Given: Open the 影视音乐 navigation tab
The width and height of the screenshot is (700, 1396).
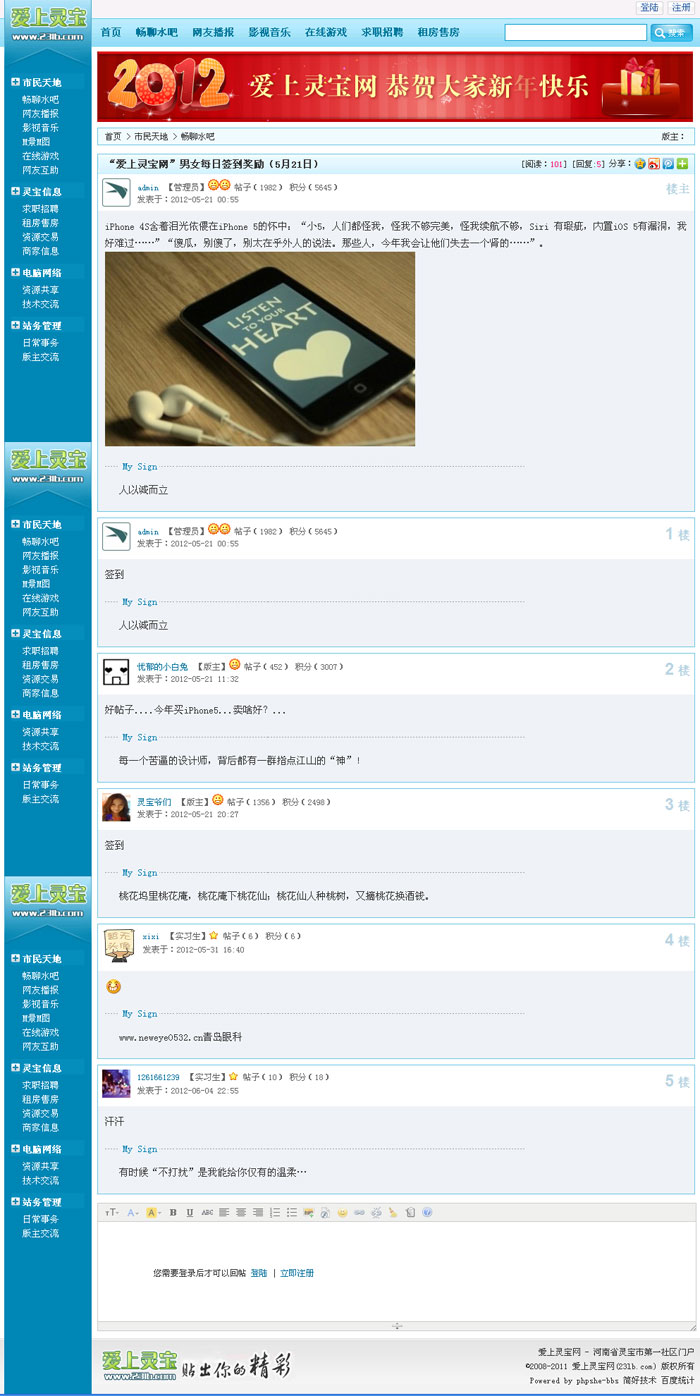Looking at the screenshot, I should [269, 32].
